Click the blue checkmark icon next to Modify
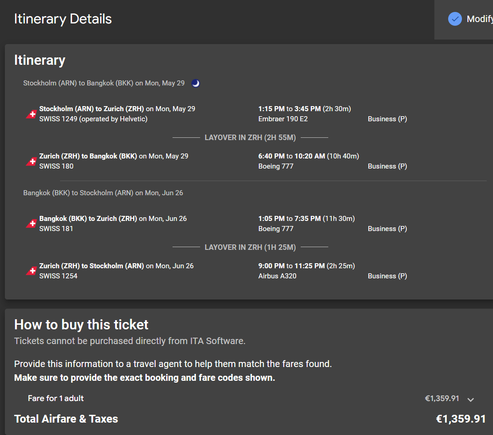This screenshot has width=493, height=435. pyautogui.click(x=455, y=19)
